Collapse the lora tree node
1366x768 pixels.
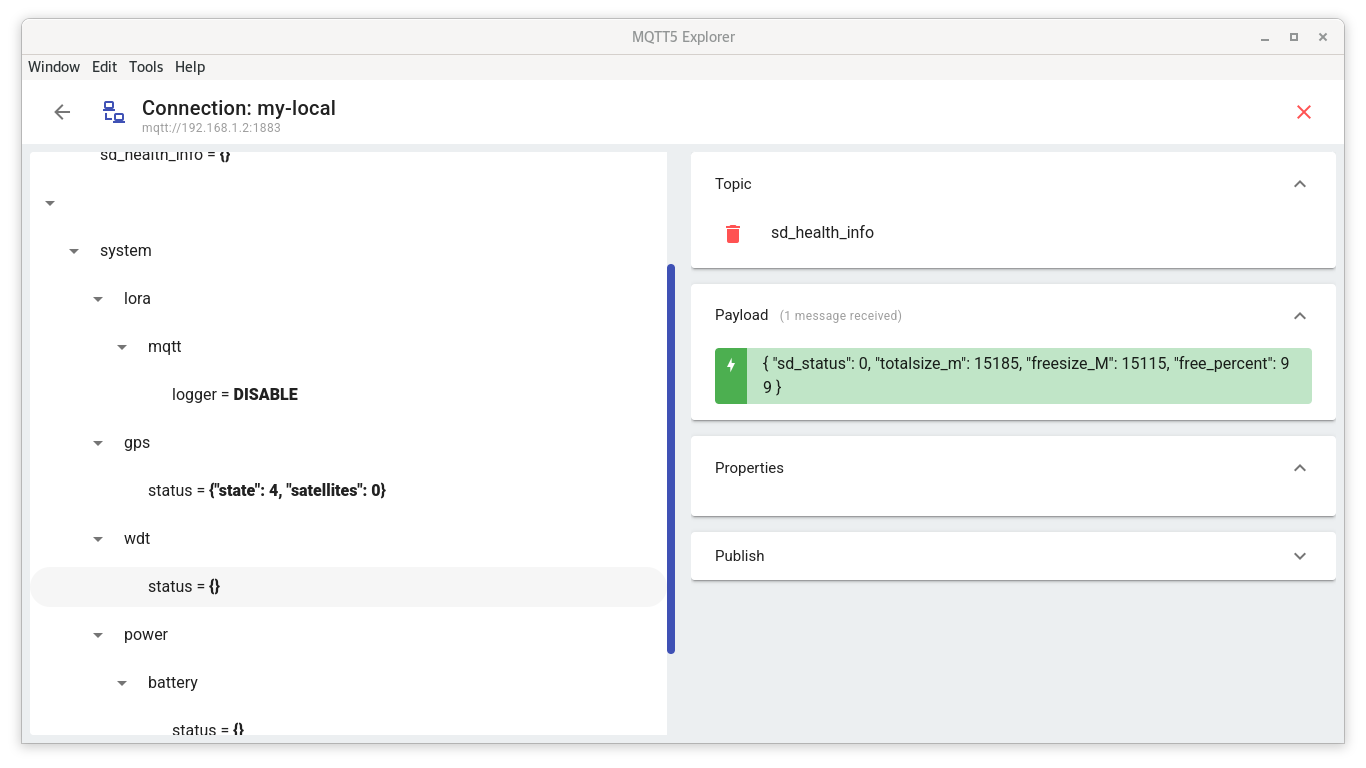click(x=98, y=299)
